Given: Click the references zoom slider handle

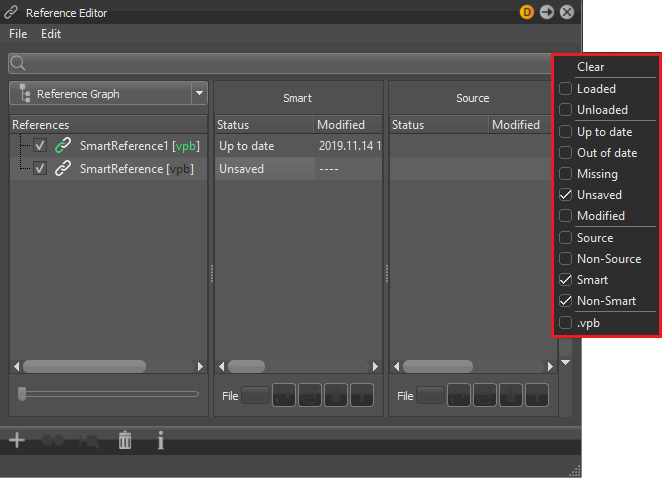Looking at the screenshot, I should [x=22, y=394].
